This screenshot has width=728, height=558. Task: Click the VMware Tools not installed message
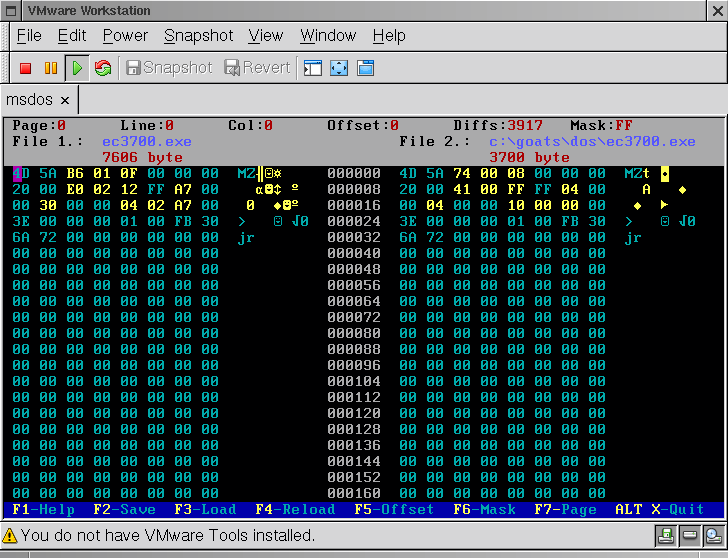point(168,536)
